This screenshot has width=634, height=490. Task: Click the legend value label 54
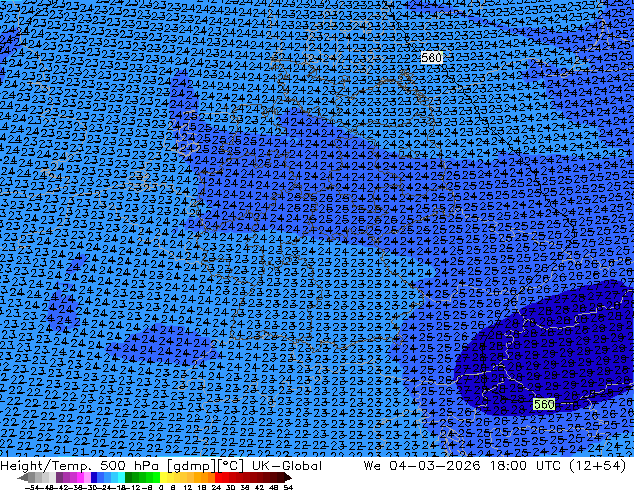(288, 487)
